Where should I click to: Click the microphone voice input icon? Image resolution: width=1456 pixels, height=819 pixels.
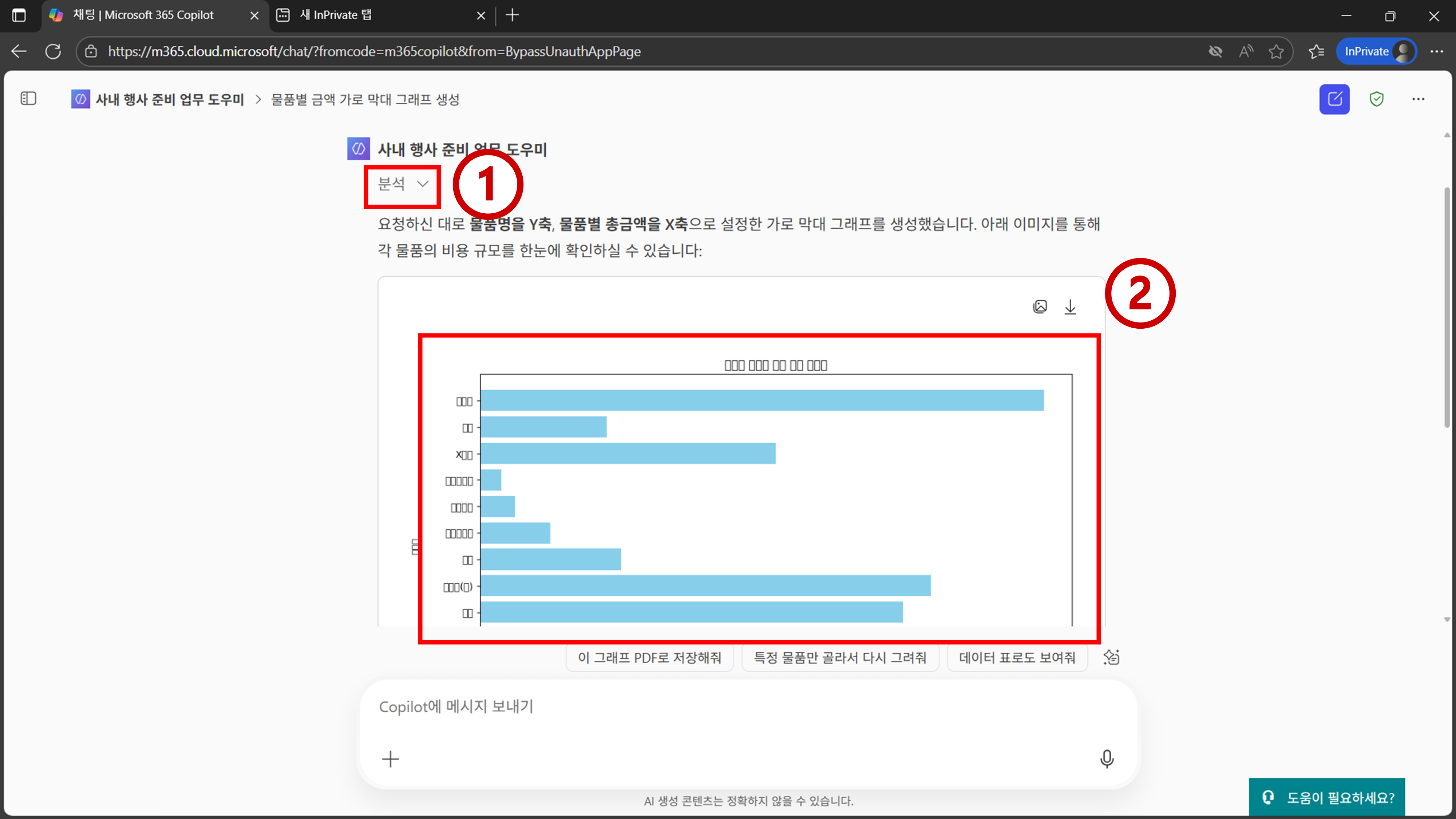(1107, 759)
